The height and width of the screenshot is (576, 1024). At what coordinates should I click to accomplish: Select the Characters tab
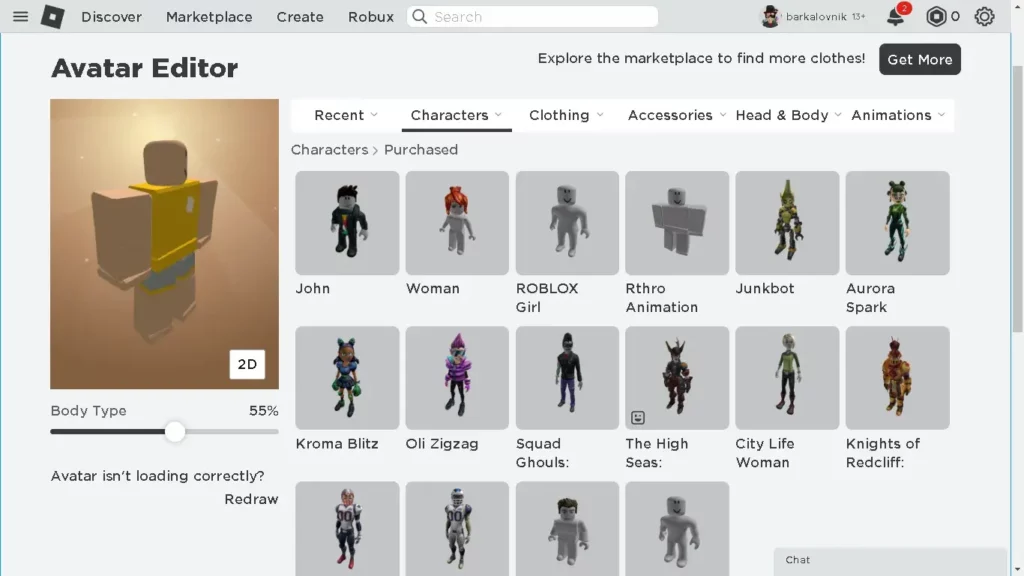(x=456, y=115)
